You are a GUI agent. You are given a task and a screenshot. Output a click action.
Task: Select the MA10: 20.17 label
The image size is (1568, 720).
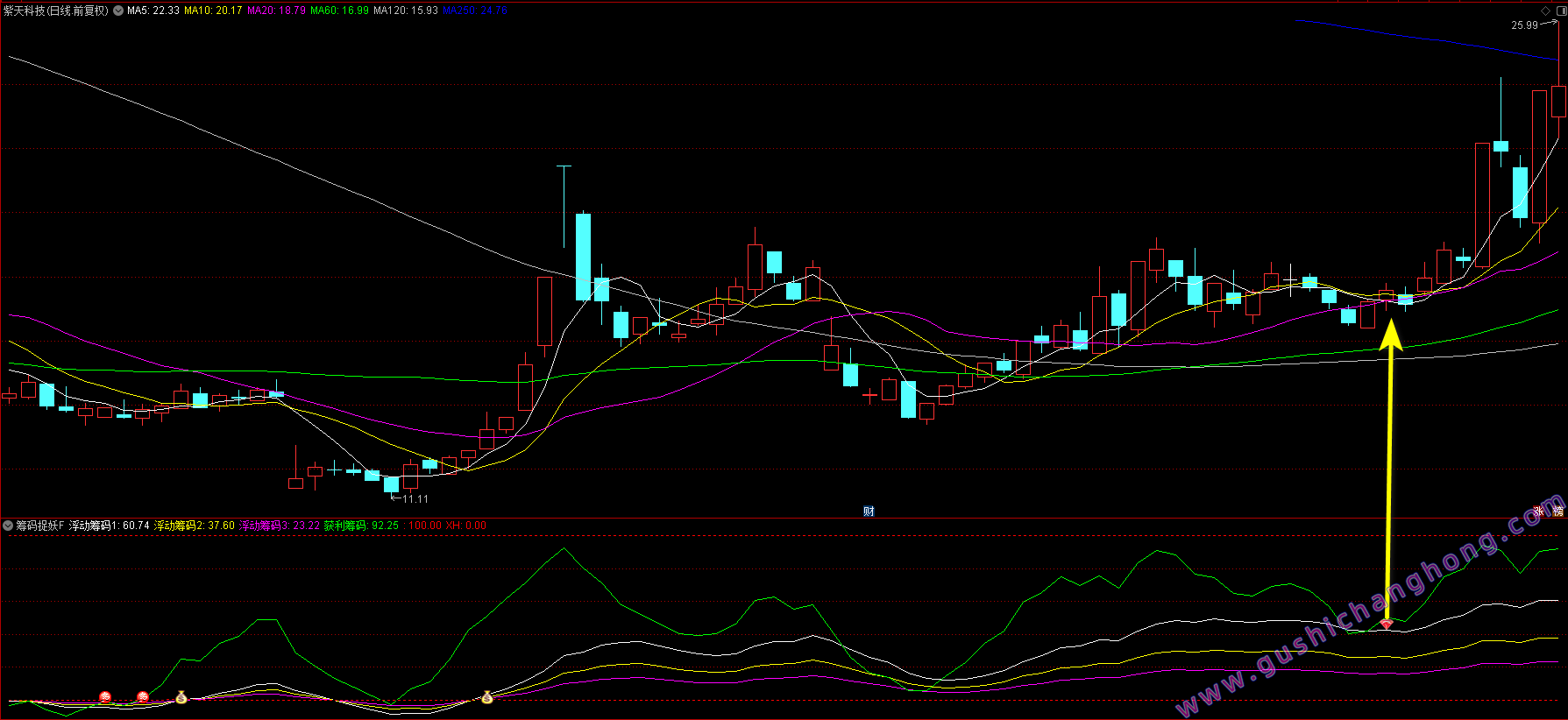pyautogui.click(x=213, y=11)
